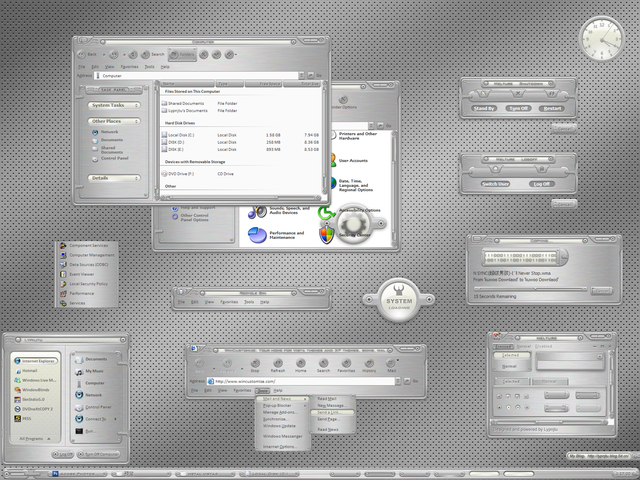Click the Refresh icon in browser toolbar
This screenshot has width=640, height=480.
[x=278, y=363]
